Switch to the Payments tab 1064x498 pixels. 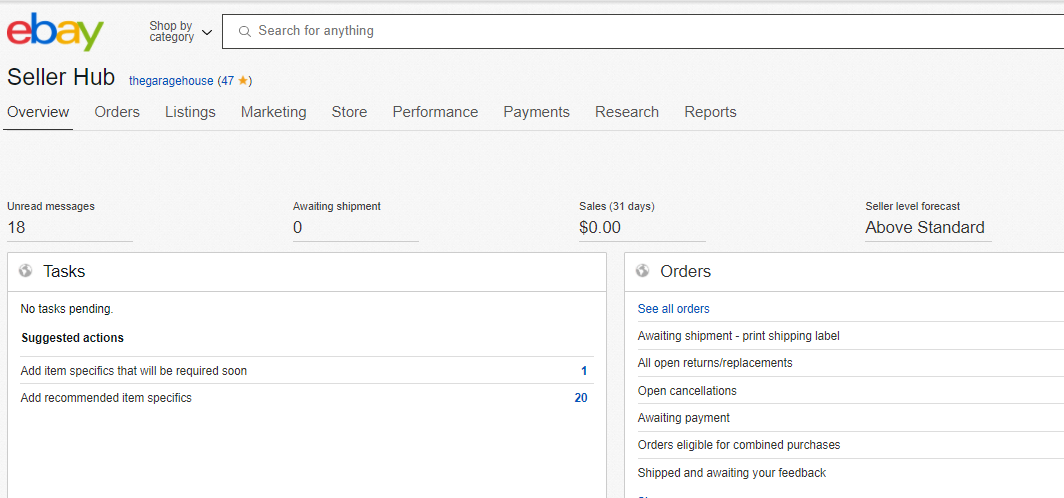[536, 112]
